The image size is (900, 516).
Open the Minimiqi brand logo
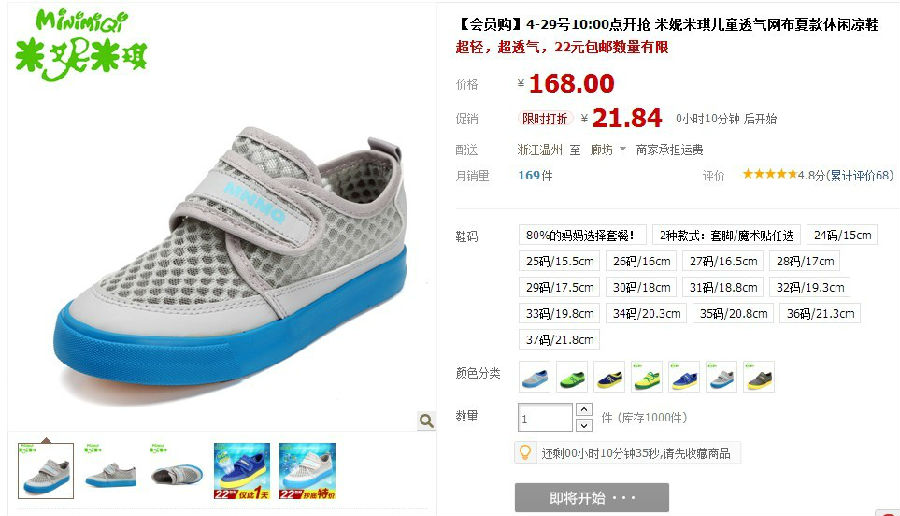82,45
